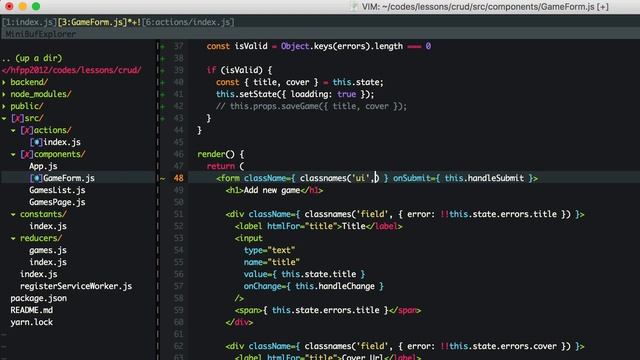Place cursor on 'const isValid' line
This screenshot has width=640, height=360.
pos(318,46)
